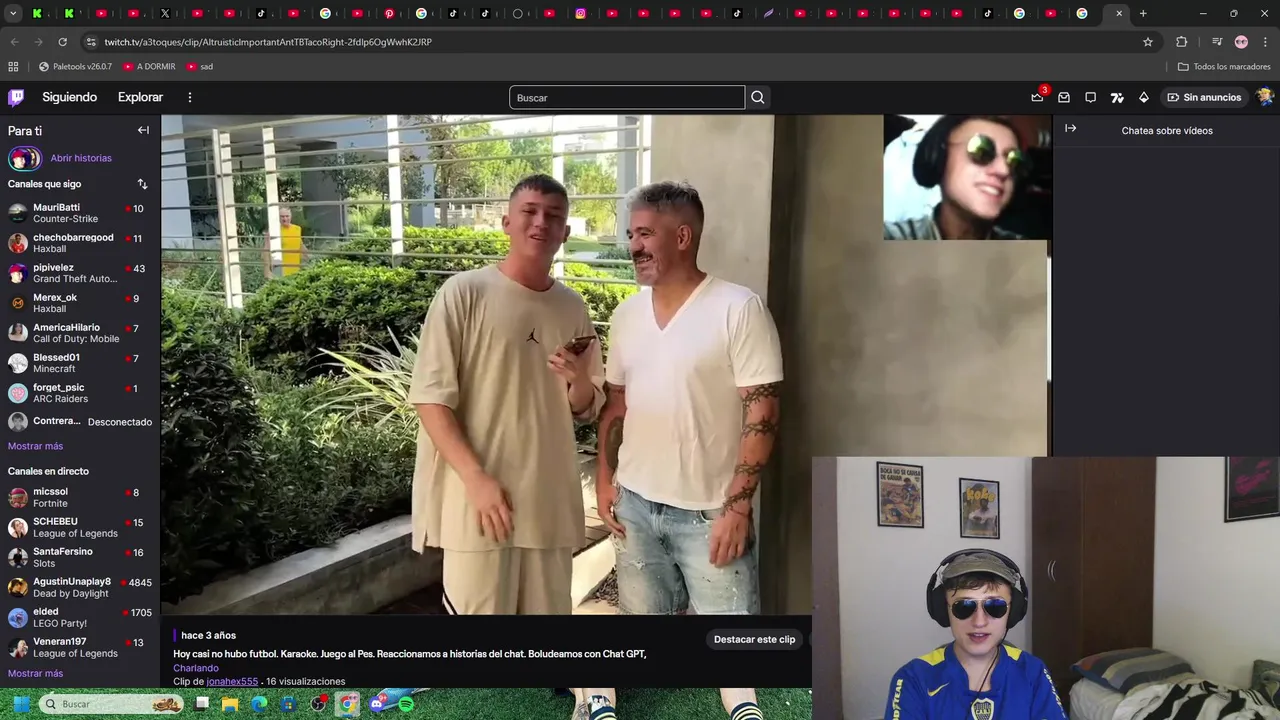Open AmericaHilario channel
Screen dimensions: 1280x720
80,333
